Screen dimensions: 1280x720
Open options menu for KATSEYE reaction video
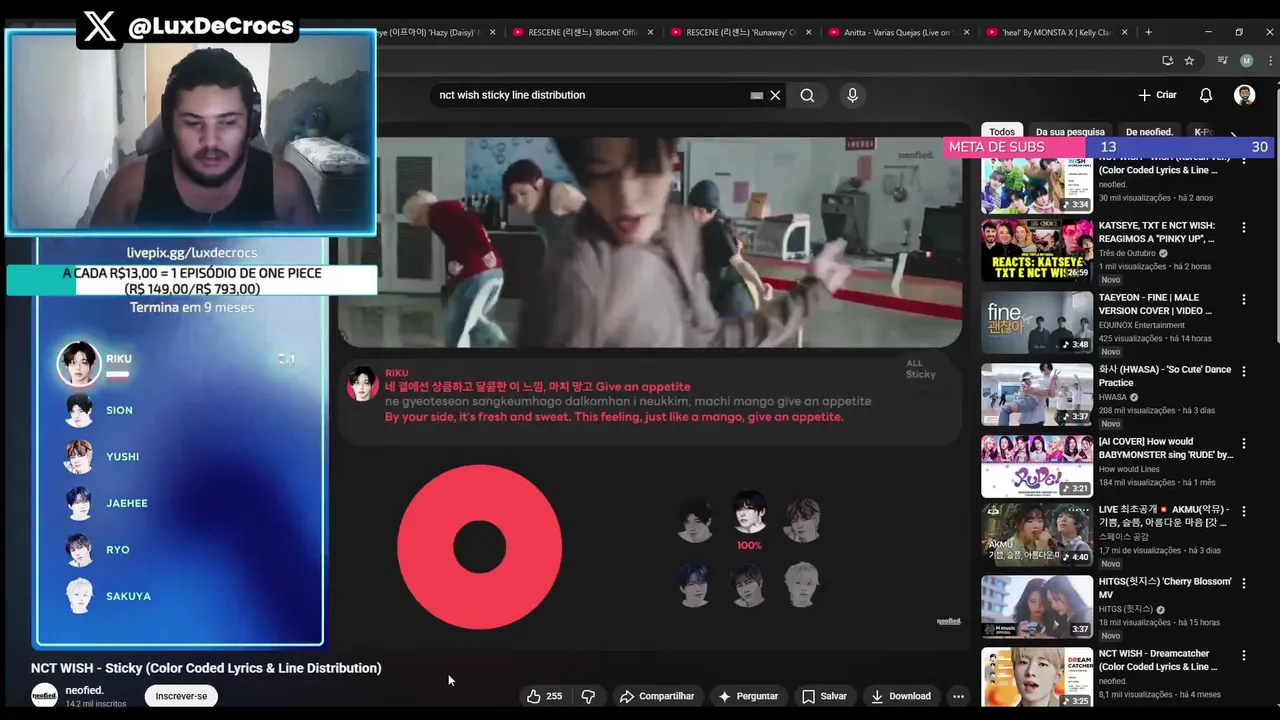tap(1244, 228)
